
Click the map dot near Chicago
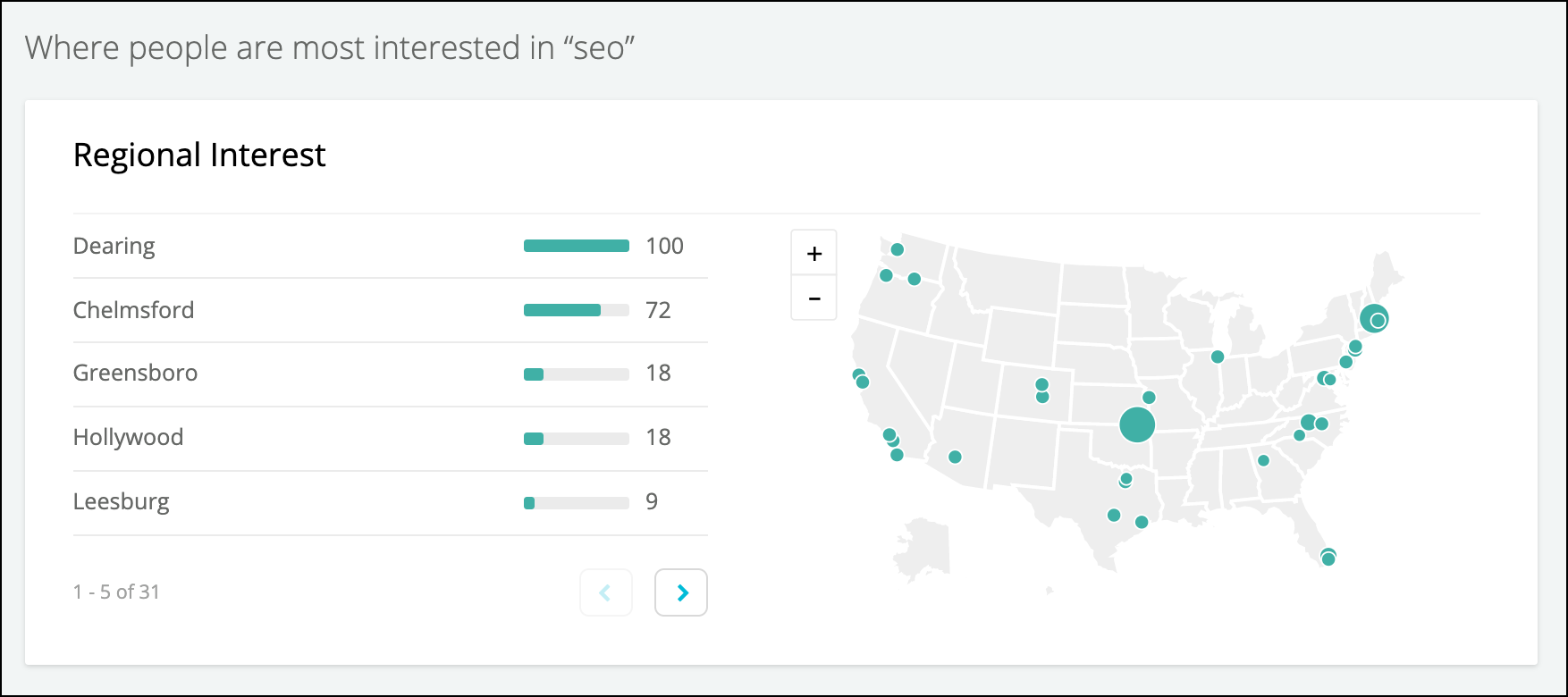[x=1218, y=357]
